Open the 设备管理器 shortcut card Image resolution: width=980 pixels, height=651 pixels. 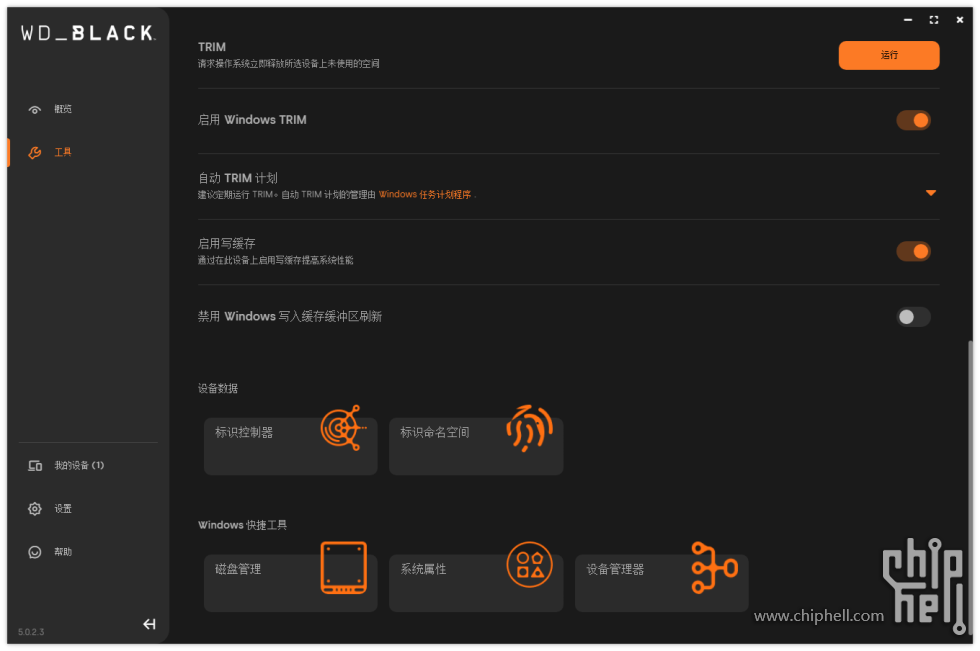(661, 583)
